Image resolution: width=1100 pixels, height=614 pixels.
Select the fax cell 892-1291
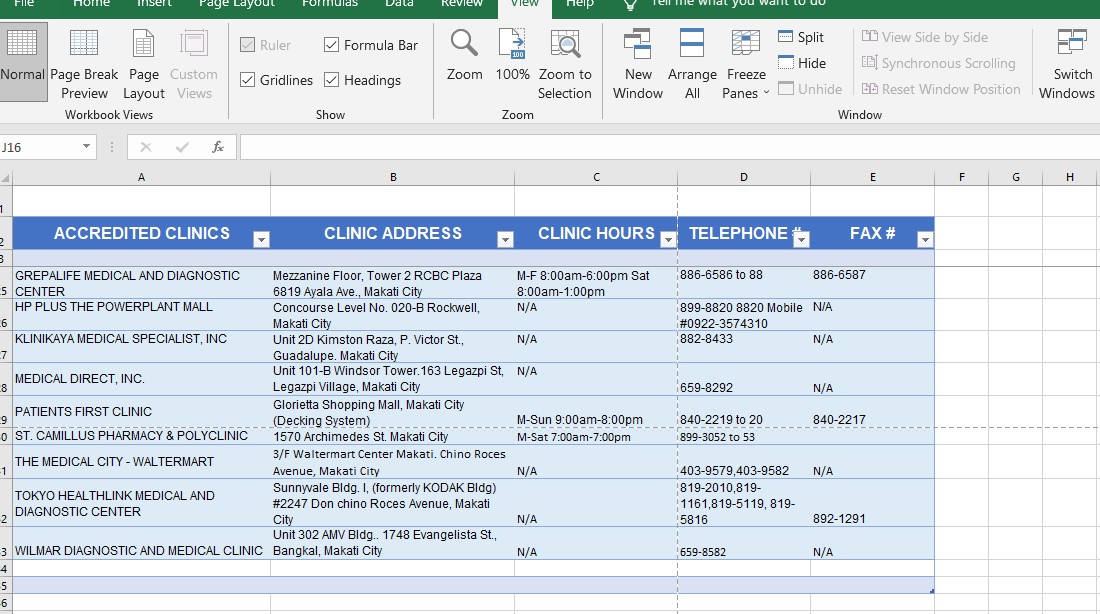[x=873, y=502]
